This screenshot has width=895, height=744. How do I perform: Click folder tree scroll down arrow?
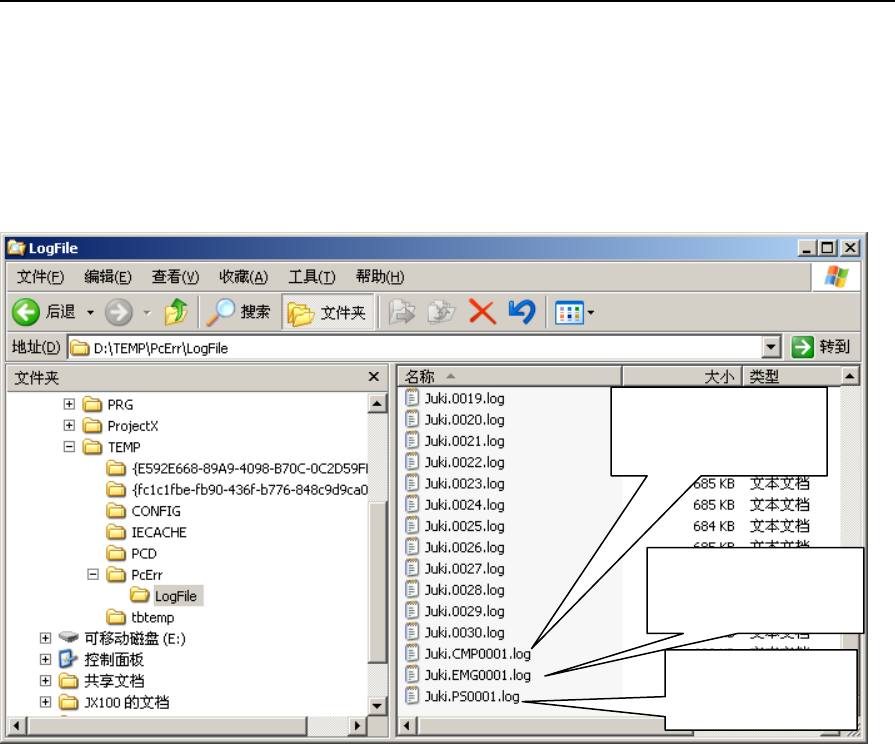pyautogui.click(x=377, y=706)
